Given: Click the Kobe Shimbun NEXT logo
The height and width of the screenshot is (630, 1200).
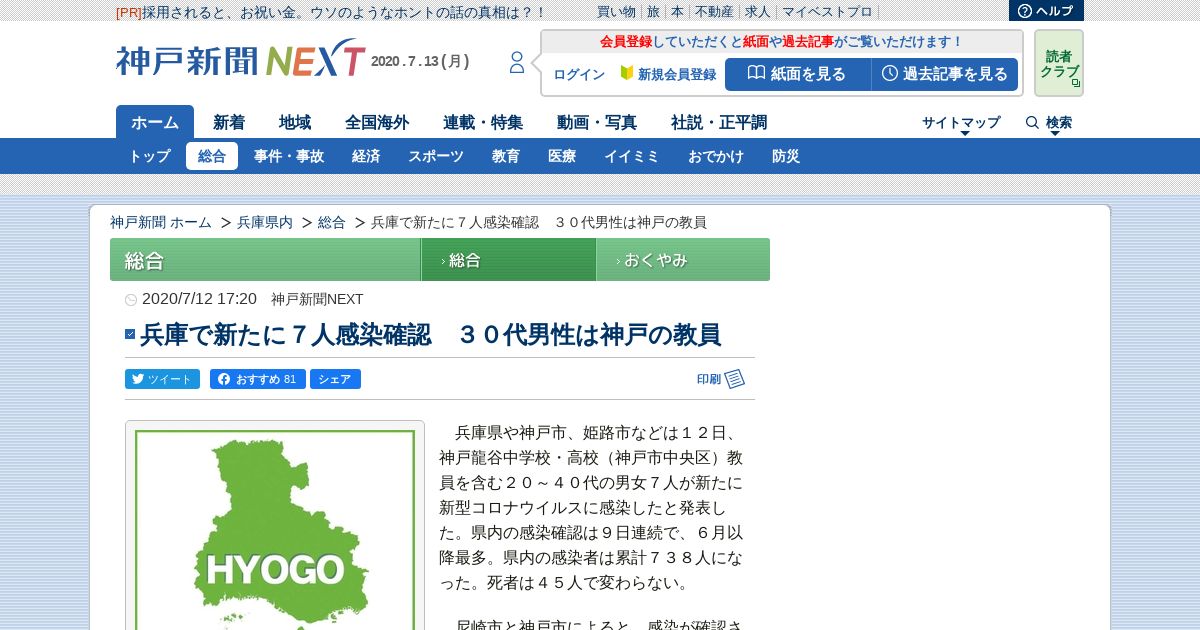Looking at the screenshot, I should click(x=241, y=60).
